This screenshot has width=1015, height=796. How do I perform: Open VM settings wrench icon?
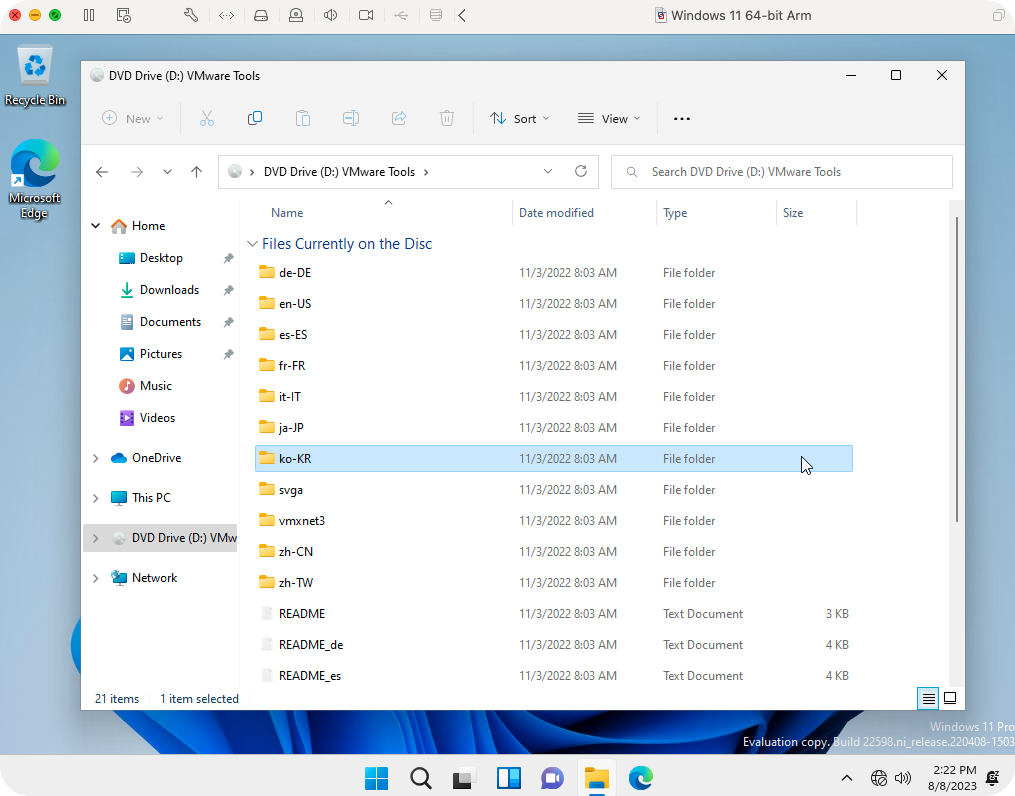[190, 15]
